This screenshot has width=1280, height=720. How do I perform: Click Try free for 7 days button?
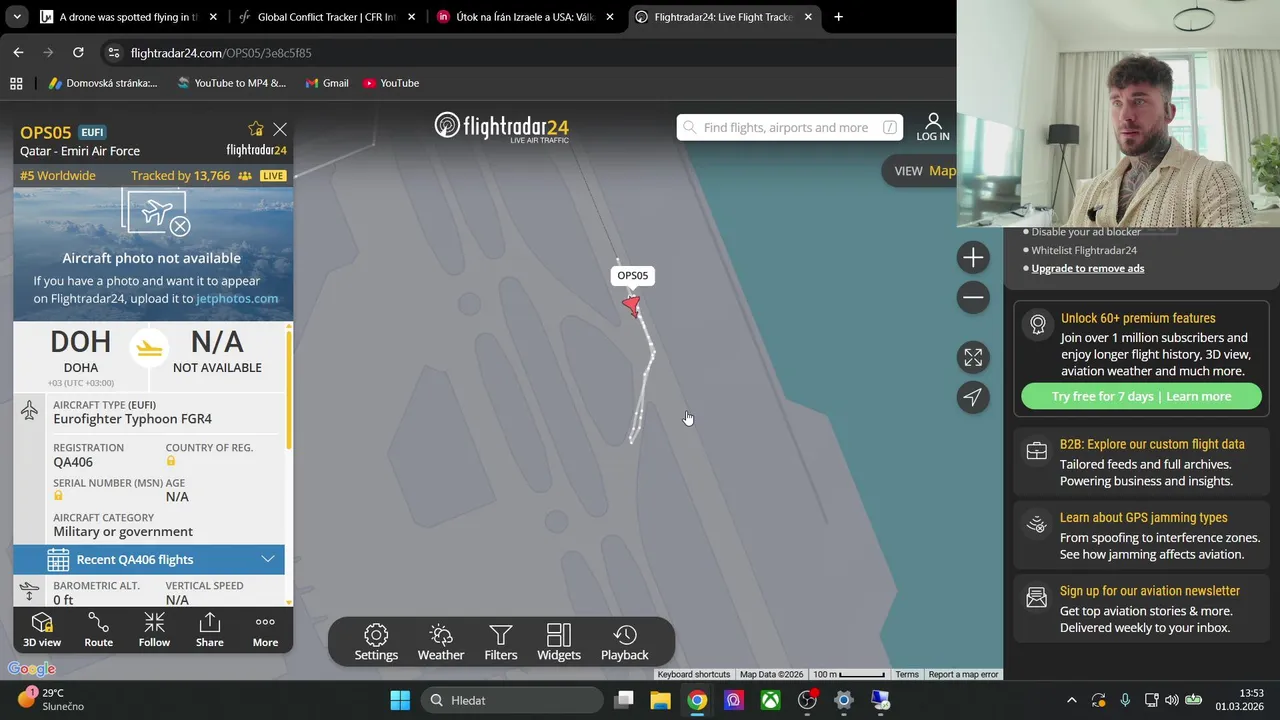click(1141, 396)
